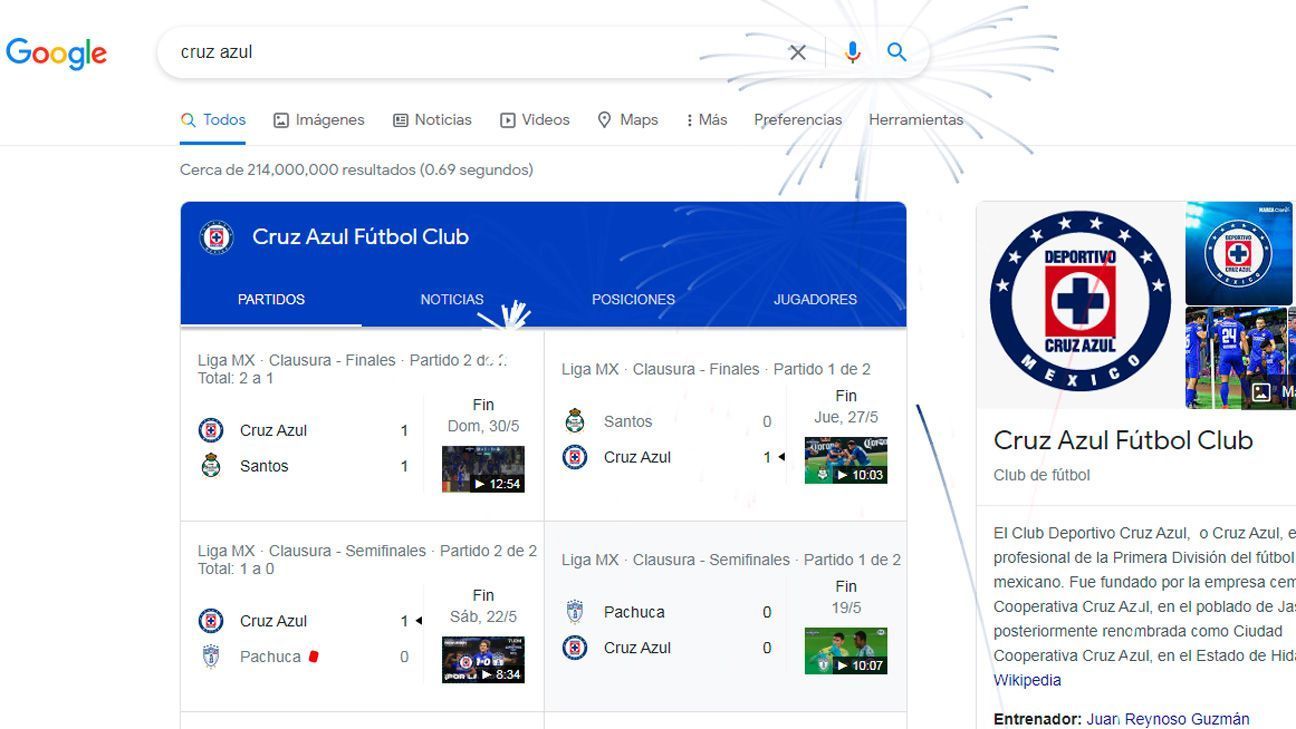Viewport: 1296px width, 729px height.
Task: Click 'Total: 1 a 0' aggregate text
Action: point(235,569)
